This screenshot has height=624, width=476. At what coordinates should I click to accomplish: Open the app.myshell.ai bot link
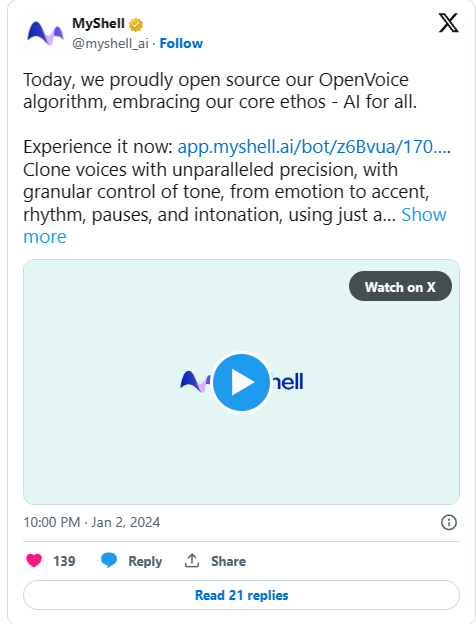pos(314,147)
